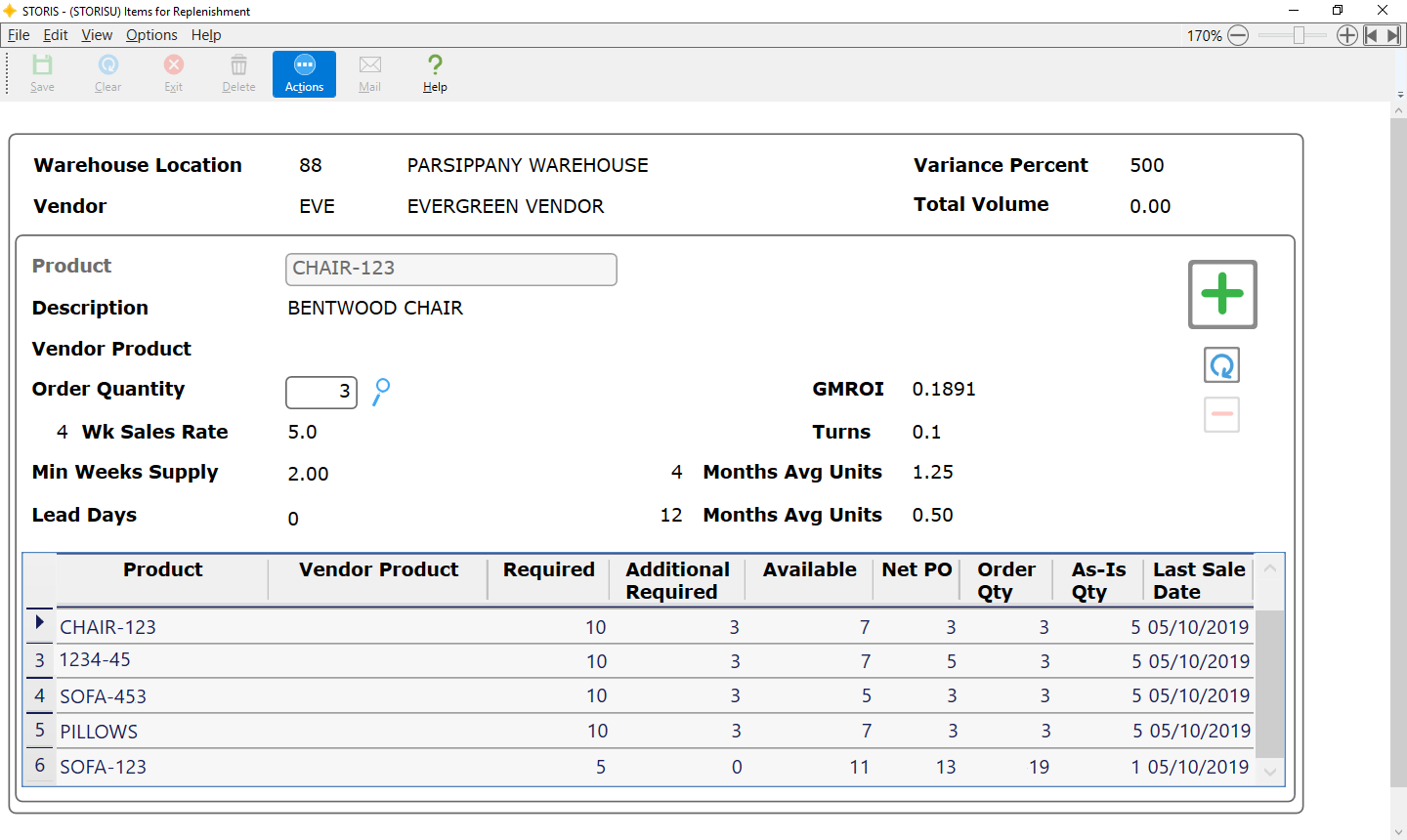Click the Last Sale Date column header
The width and height of the screenshot is (1407, 840).
click(1199, 580)
